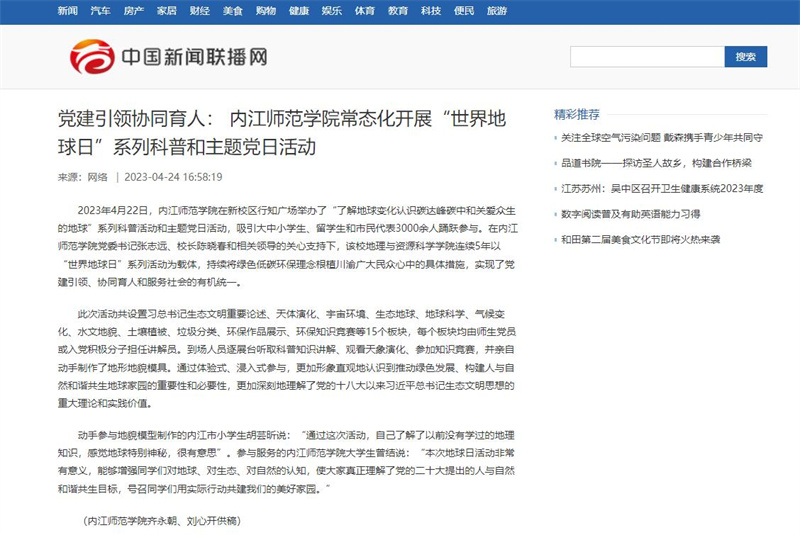Click the 精彩推荐 section heading
Image resolution: width=800 pixels, height=535 pixels.
(577, 113)
